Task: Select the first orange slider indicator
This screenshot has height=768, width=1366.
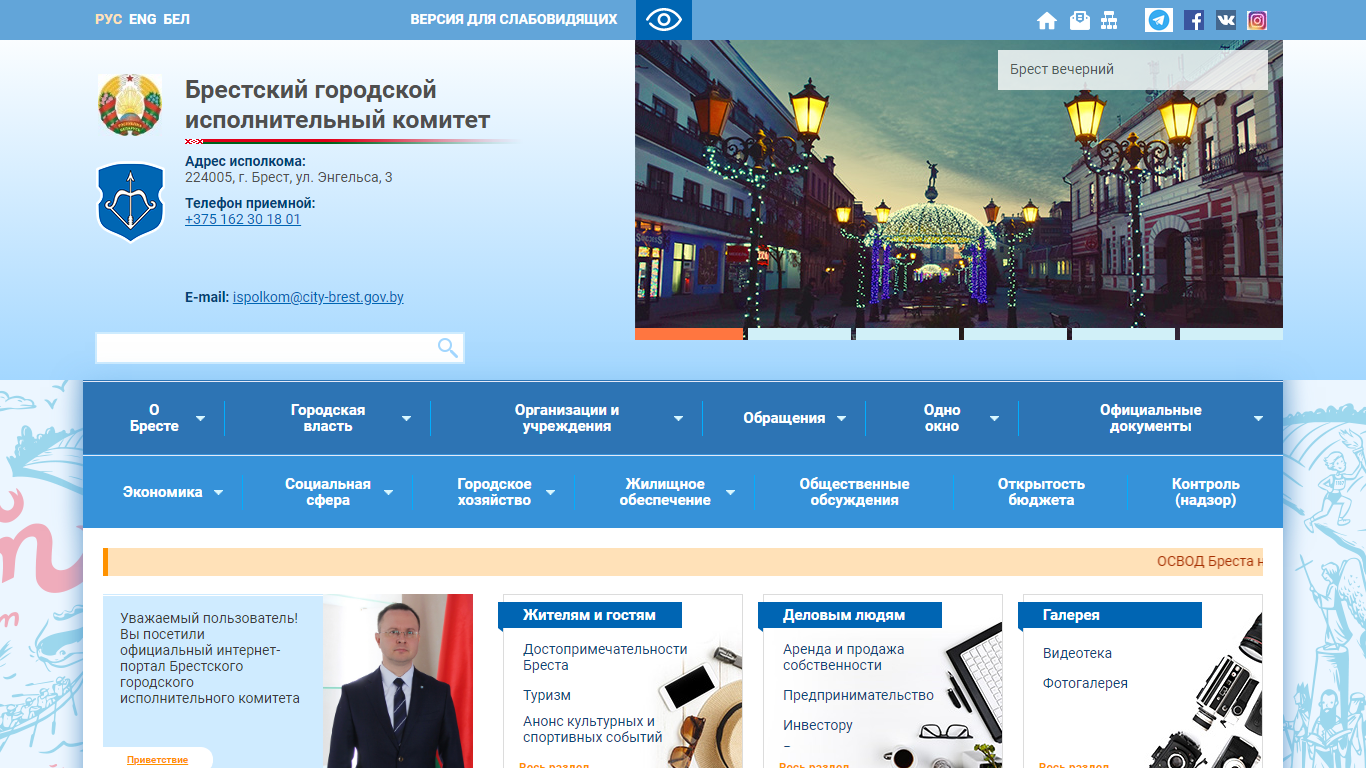Action: [x=689, y=334]
